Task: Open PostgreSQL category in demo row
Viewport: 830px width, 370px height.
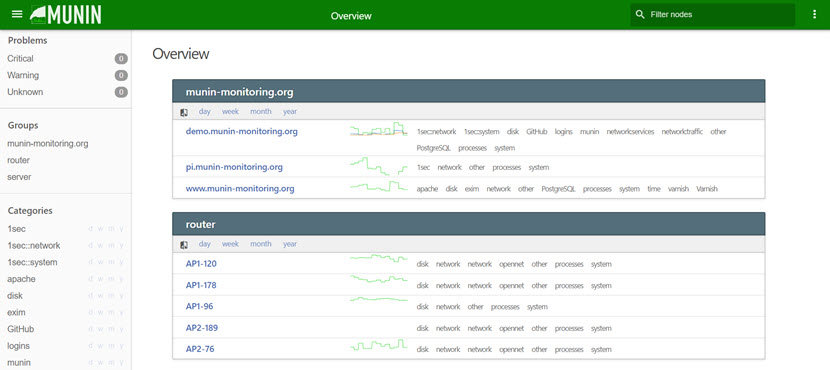Action: (434, 148)
